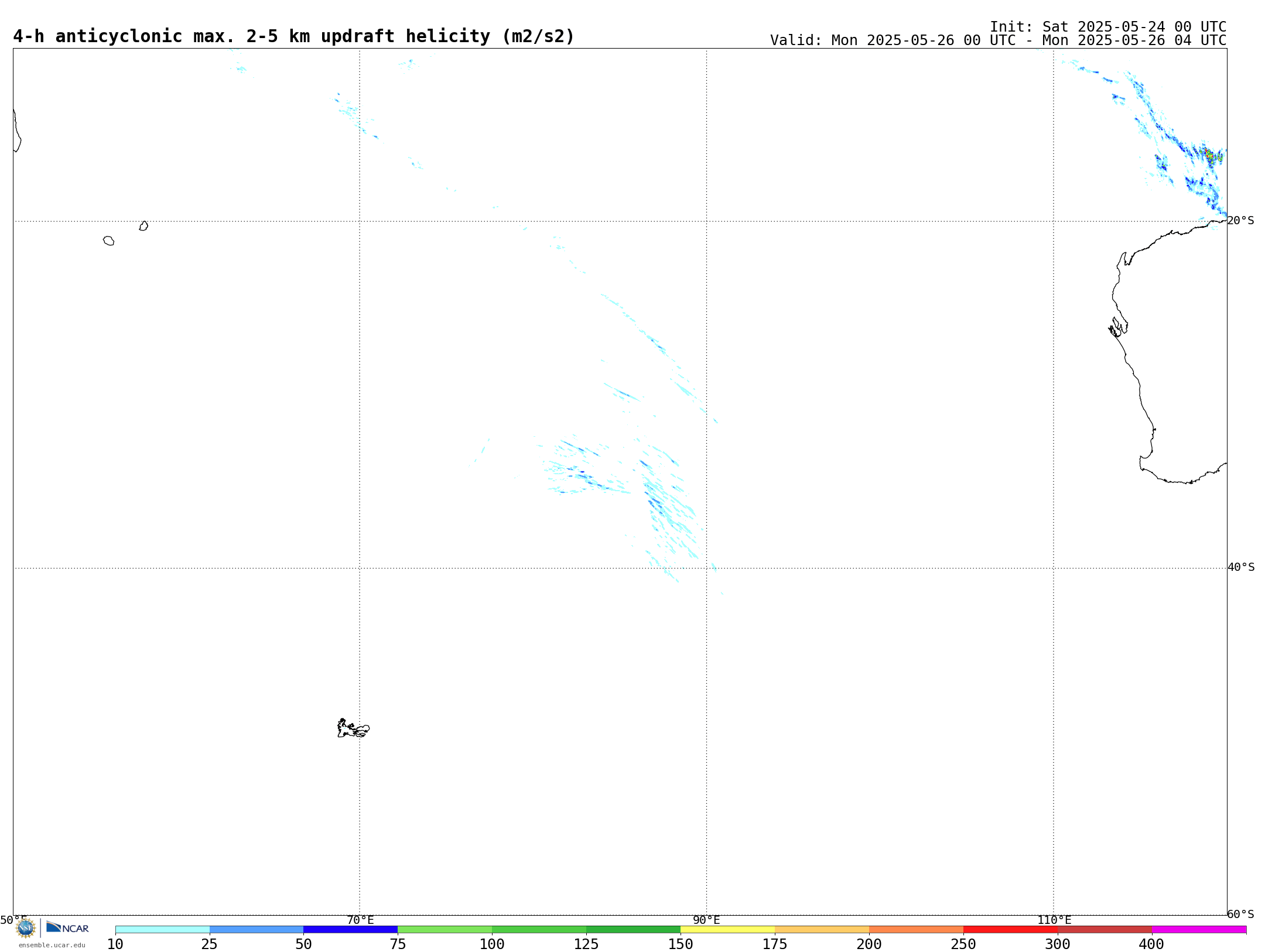Click the 60°S latitude label

pos(1240,914)
